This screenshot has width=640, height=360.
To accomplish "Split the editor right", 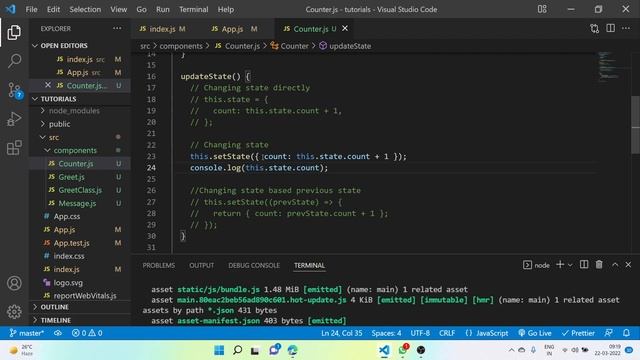I will coord(611,28).
